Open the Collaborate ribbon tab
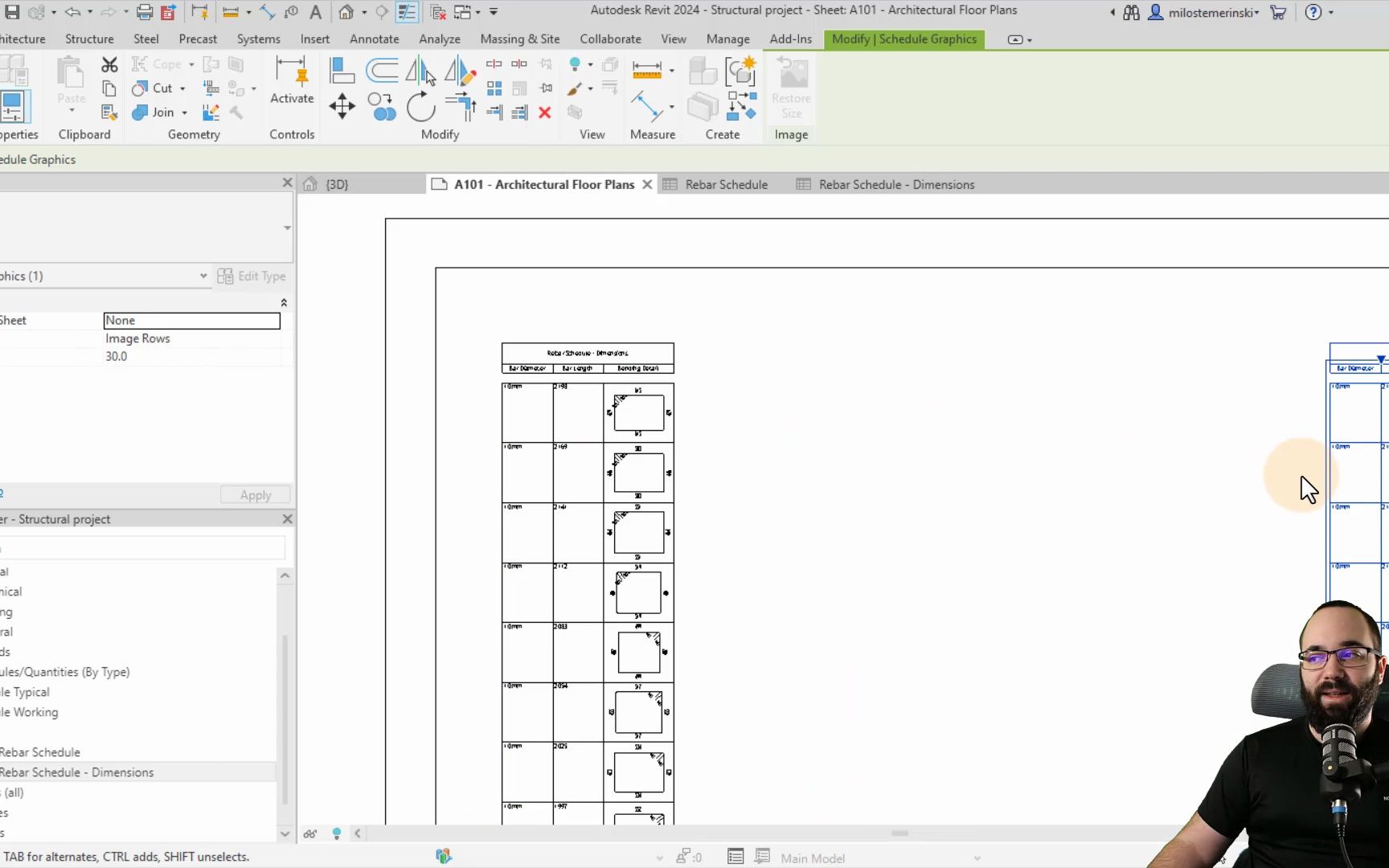The image size is (1389, 868). point(610,39)
